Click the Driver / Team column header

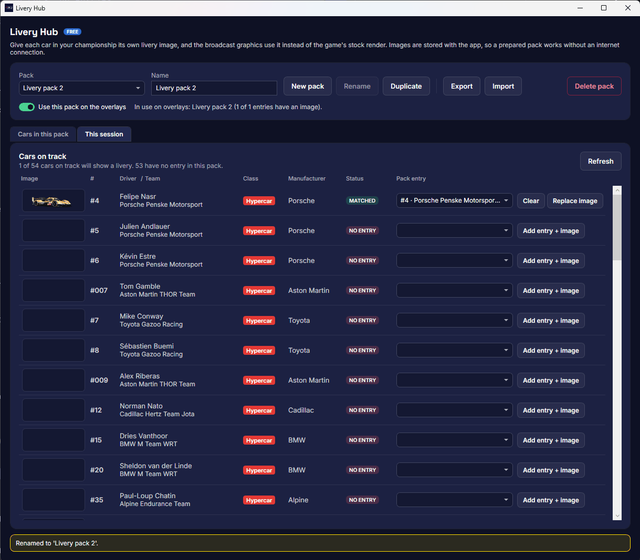point(140,178)
